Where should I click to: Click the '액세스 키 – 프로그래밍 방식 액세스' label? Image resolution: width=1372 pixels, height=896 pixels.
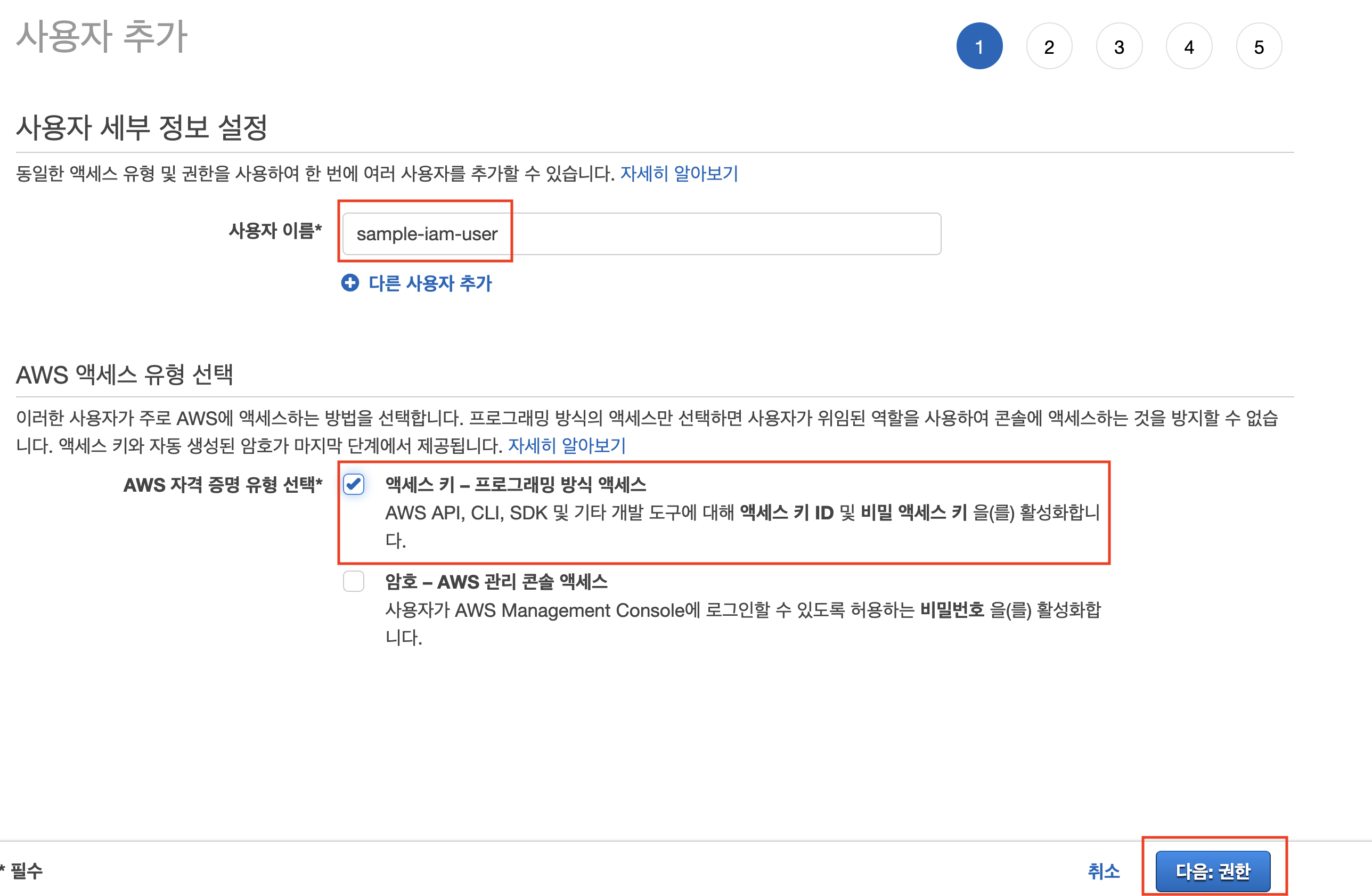tap(516, 484)
